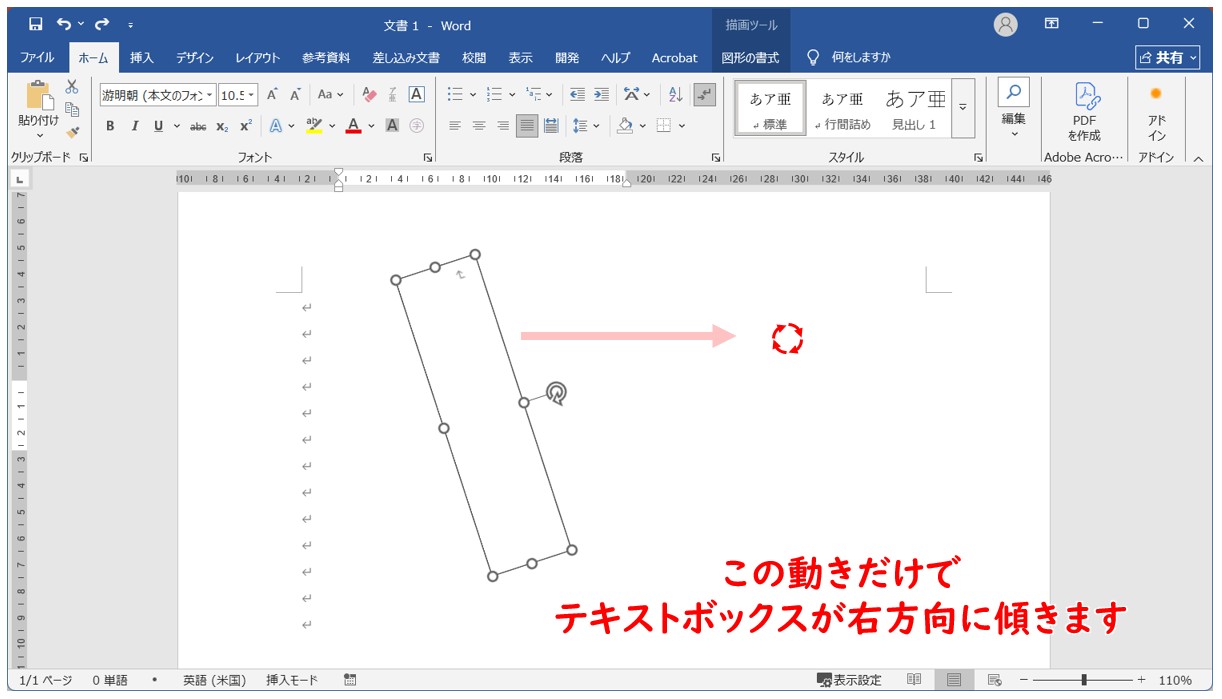Click the Character Border boxed A icon
The image size is (1222, 699).
click(417, 95)
